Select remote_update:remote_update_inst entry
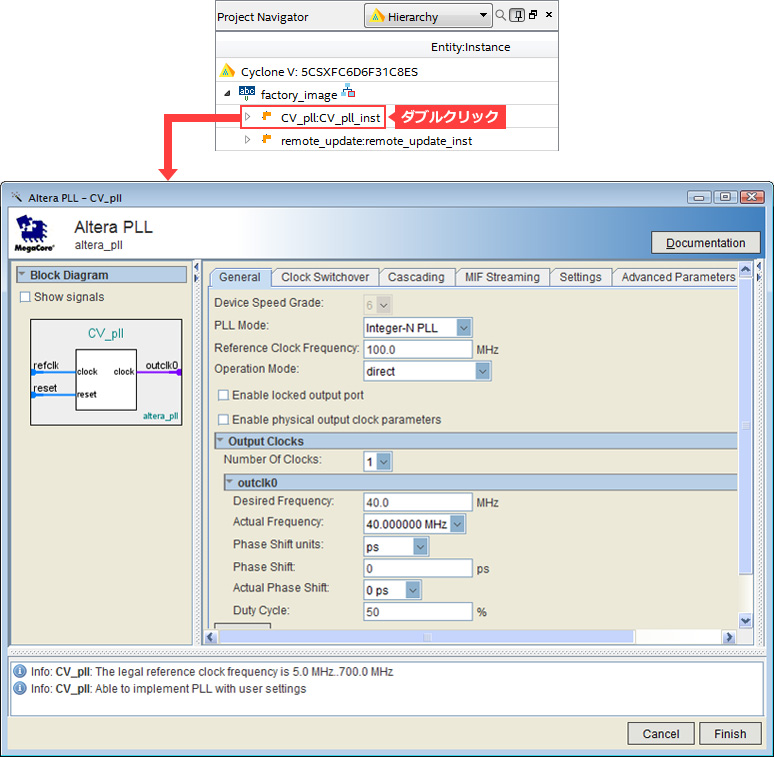Screen dimensions: 774x757 tap(376, 141)
